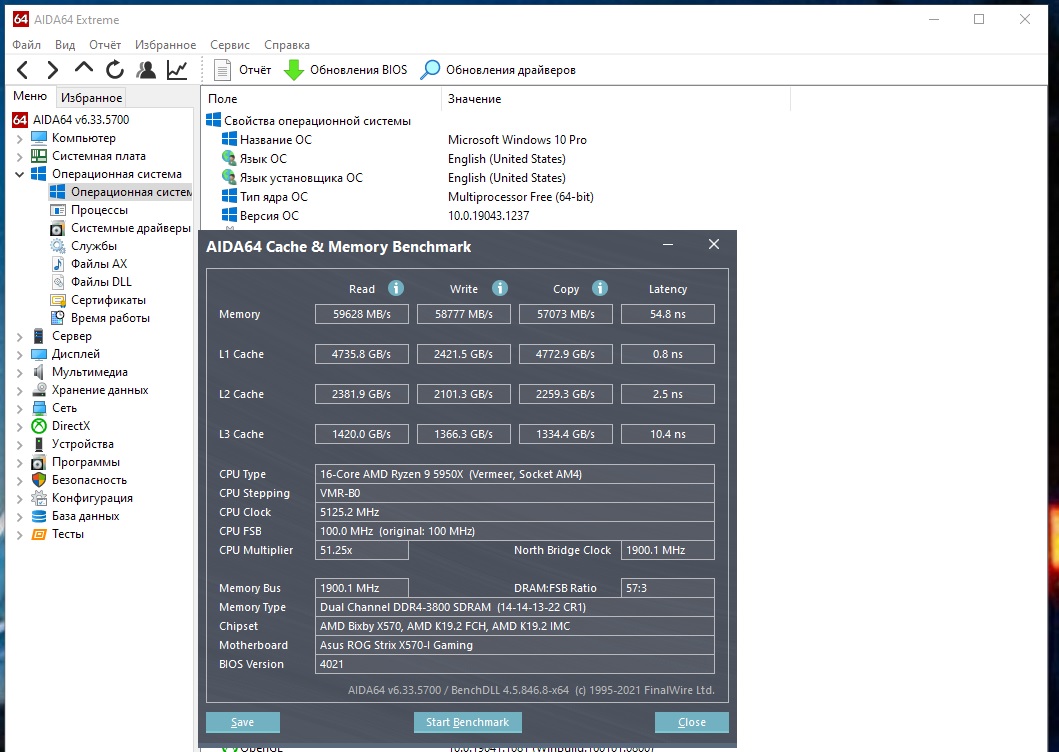
Task: Go up one level with the up arrow icon
Action: tap(84, 68)
